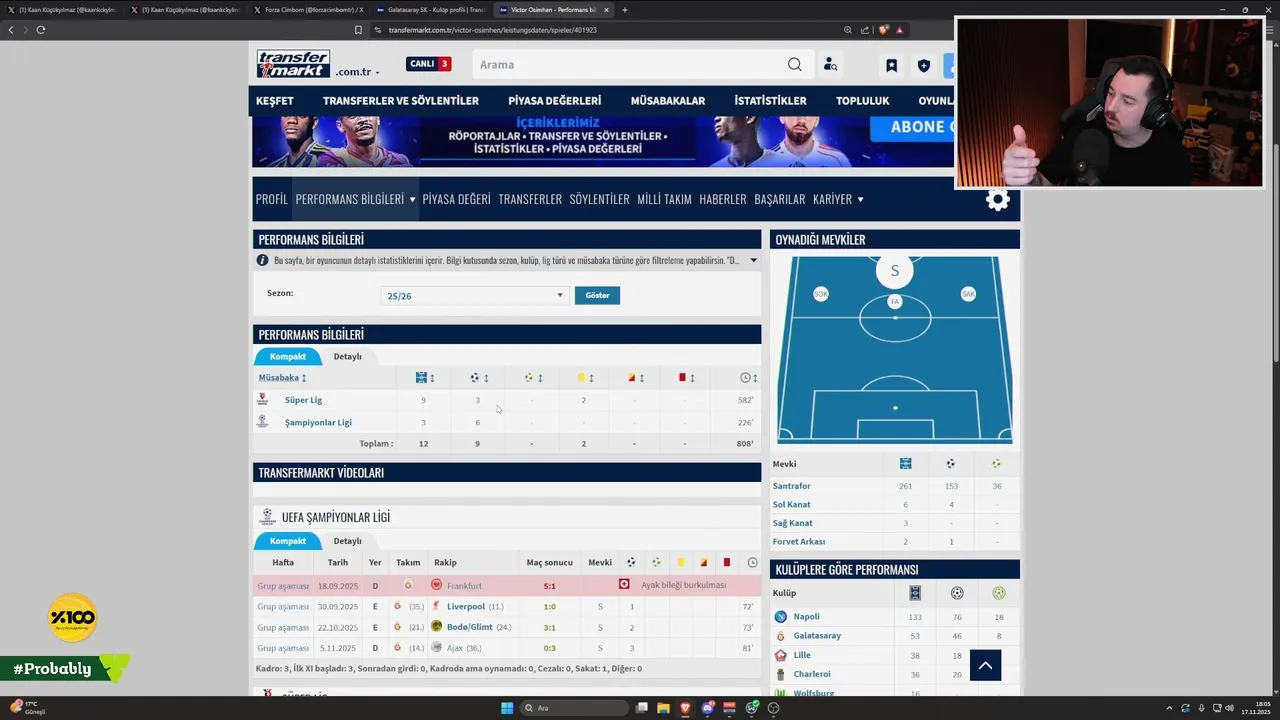The height and width of the screenshot is (720, 1280).
Task: Open Müsabakalar main menu
Action: [x=668, y=101]
